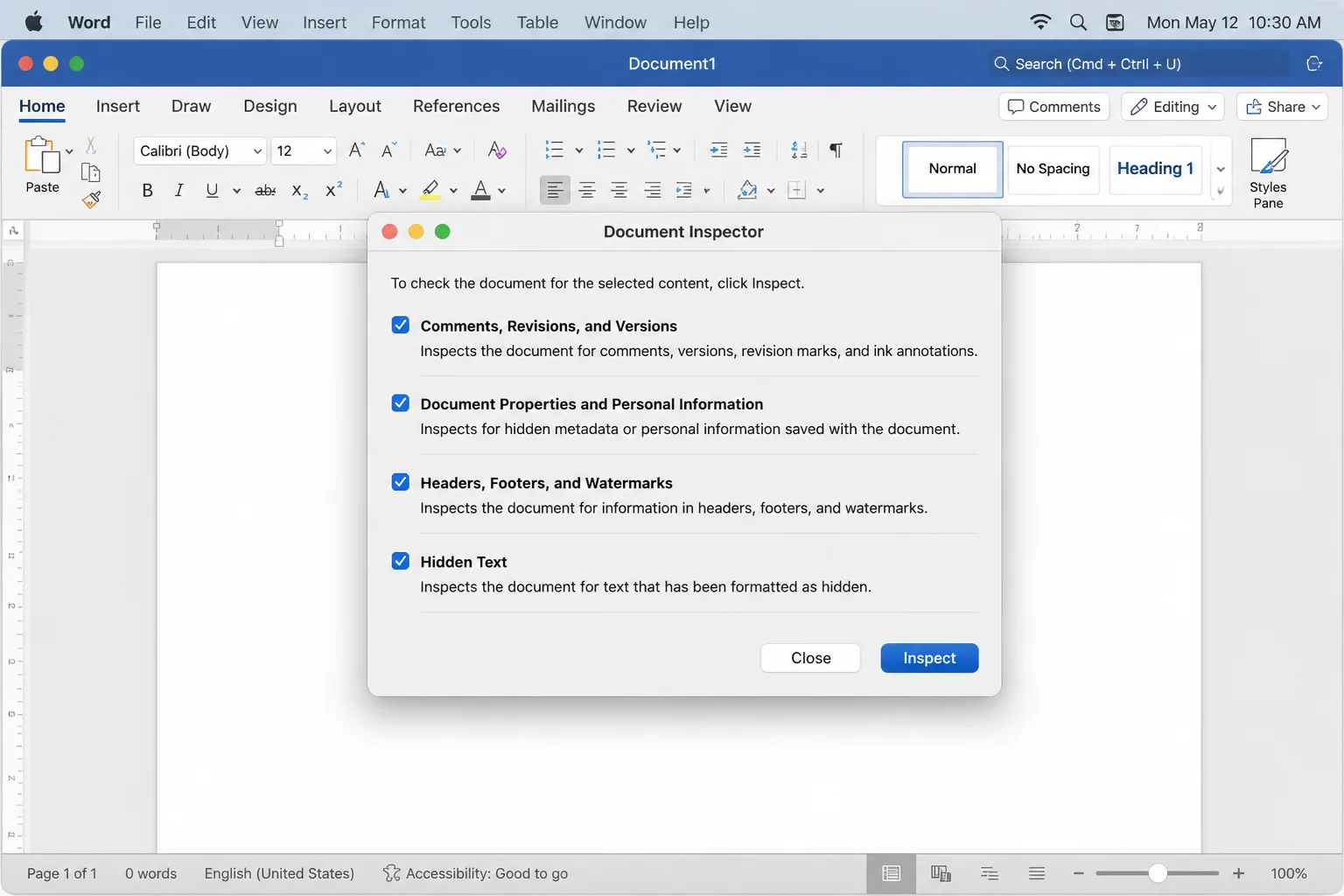The width and height of the screenshot is (1344, 896).
Task: Expand the styles gallery arrow
Action: pyautogui.click(x=1221, y=170)
